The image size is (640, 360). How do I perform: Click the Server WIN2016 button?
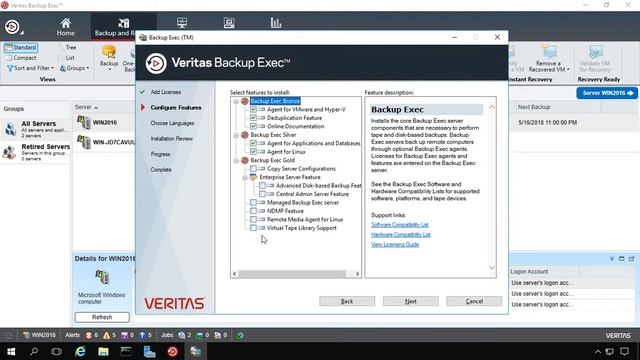607,93
